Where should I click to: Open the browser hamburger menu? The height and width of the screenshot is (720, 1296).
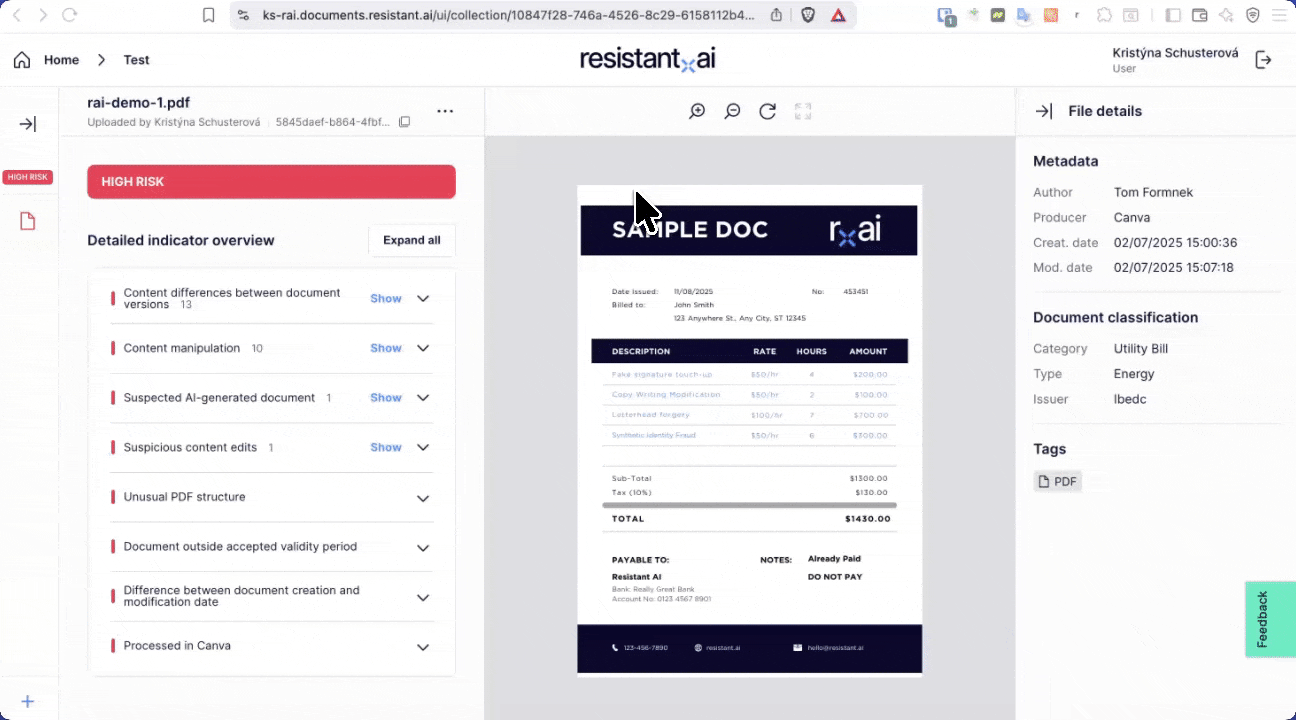(1278, 15)
